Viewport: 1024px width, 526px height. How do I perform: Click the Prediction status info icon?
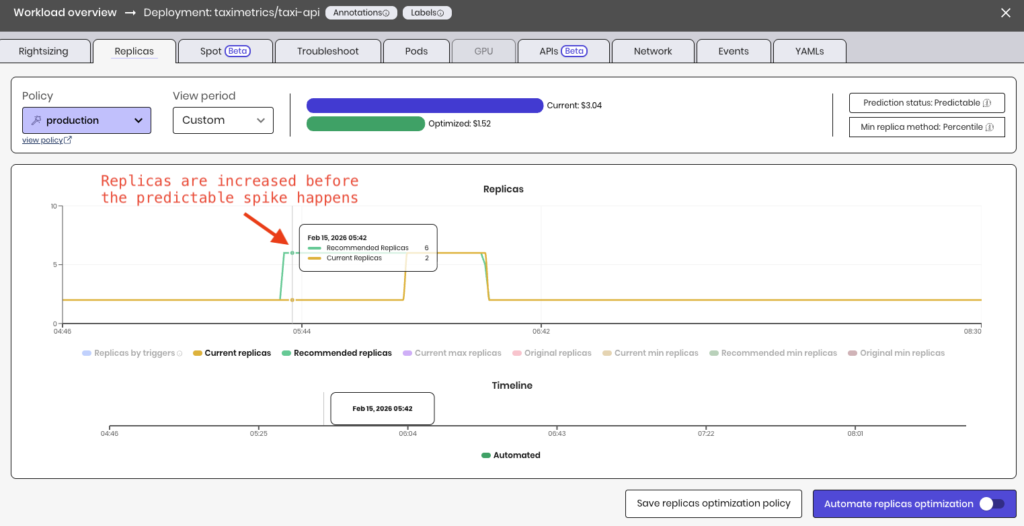986,103
